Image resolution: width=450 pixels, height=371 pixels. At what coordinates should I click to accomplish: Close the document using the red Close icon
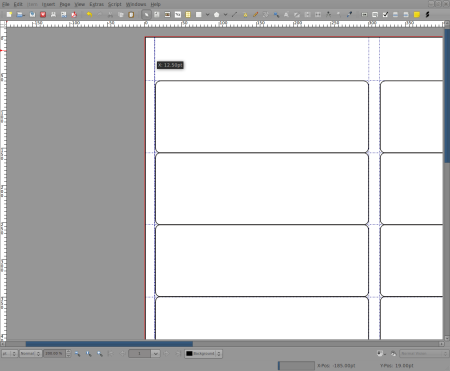[43, 15]
